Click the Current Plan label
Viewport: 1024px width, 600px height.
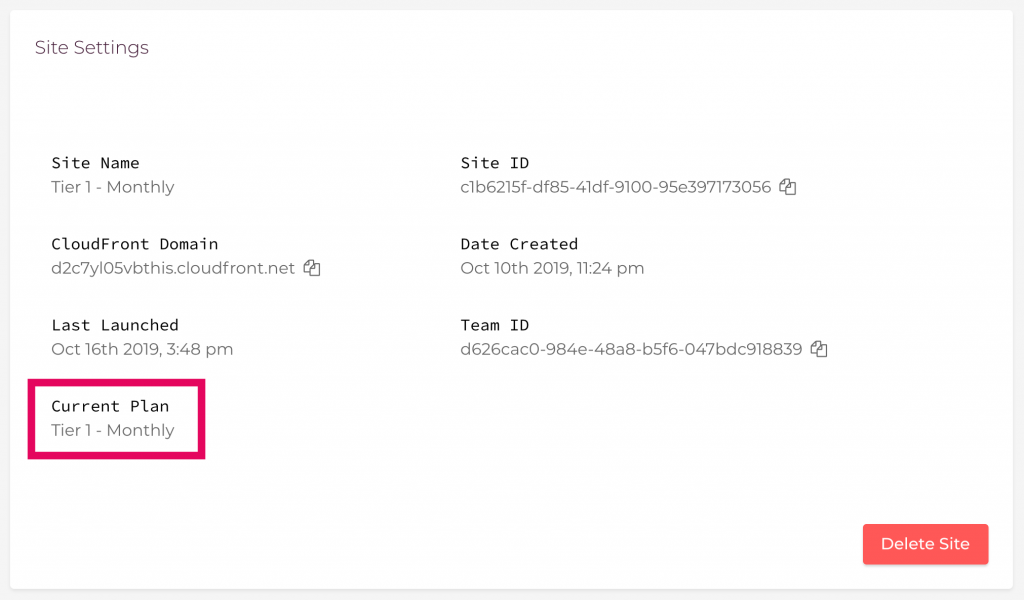point(110,406)
